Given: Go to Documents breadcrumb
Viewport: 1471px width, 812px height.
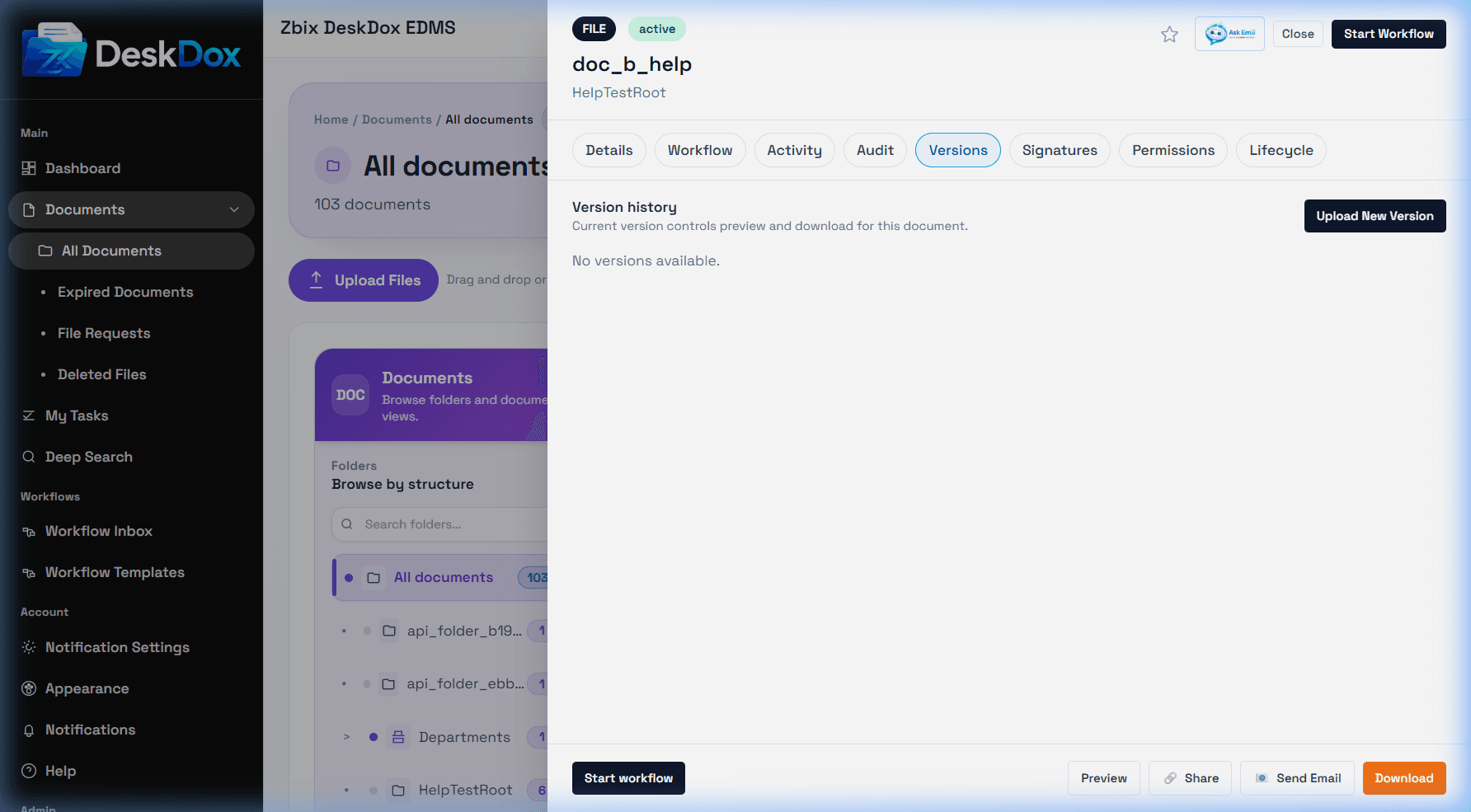Looking at the screenshot, I should click(x=397, y=120).
